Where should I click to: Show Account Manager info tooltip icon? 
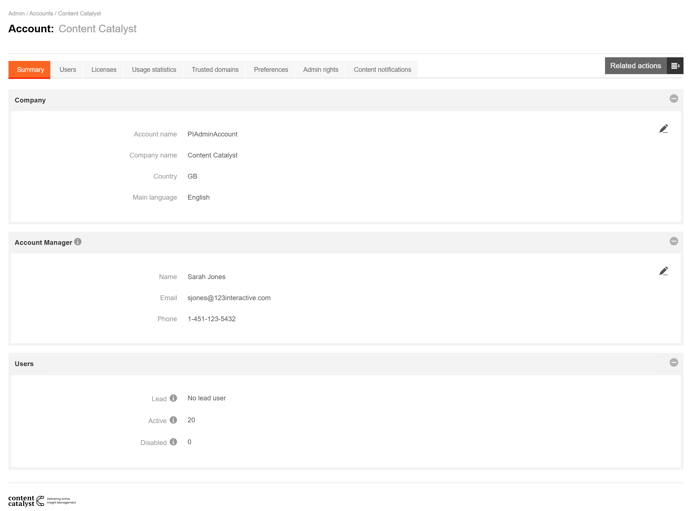click(x=78, y=242)
